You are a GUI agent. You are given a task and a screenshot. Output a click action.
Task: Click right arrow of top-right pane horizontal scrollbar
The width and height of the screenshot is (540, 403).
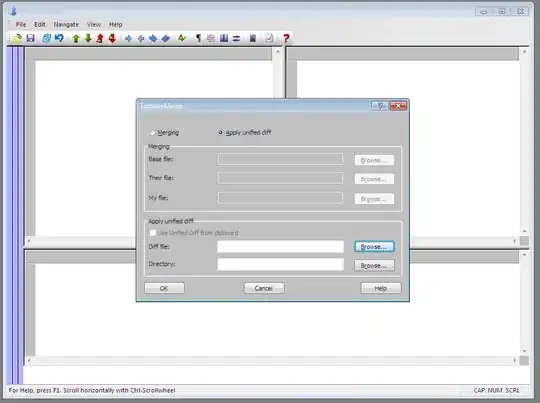pos(515,241)
